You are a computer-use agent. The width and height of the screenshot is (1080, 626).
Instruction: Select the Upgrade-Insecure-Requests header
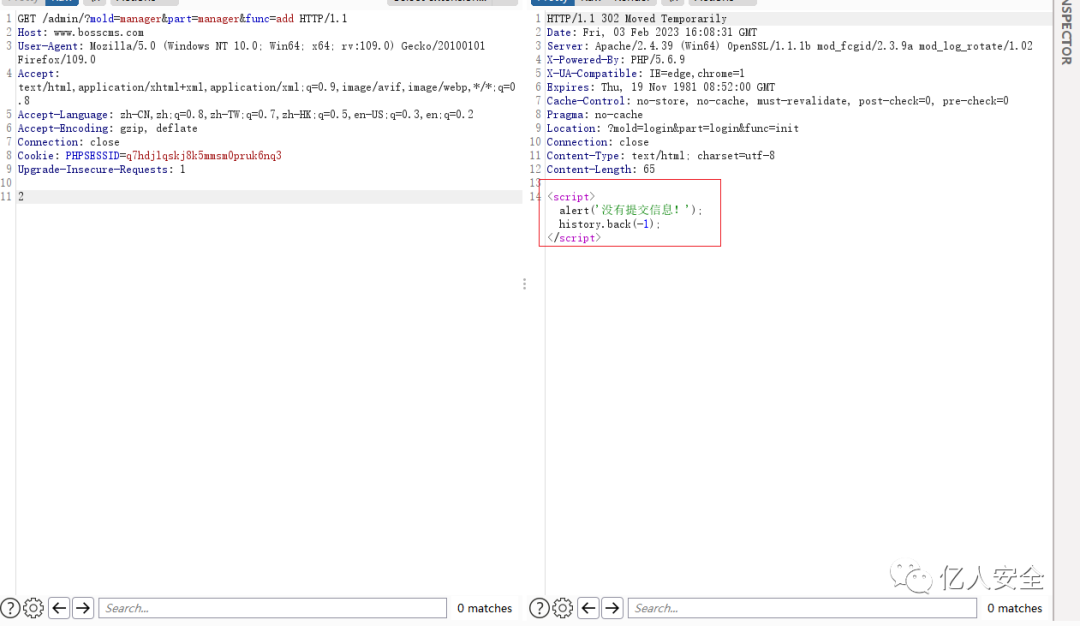[101, 169]
